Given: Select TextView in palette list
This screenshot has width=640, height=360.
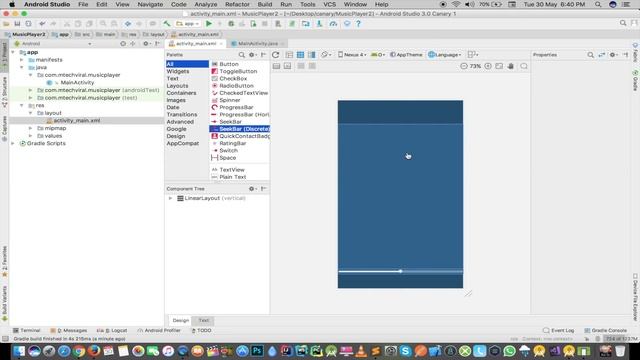Looking at the screenshot, I should coord(232,170).
